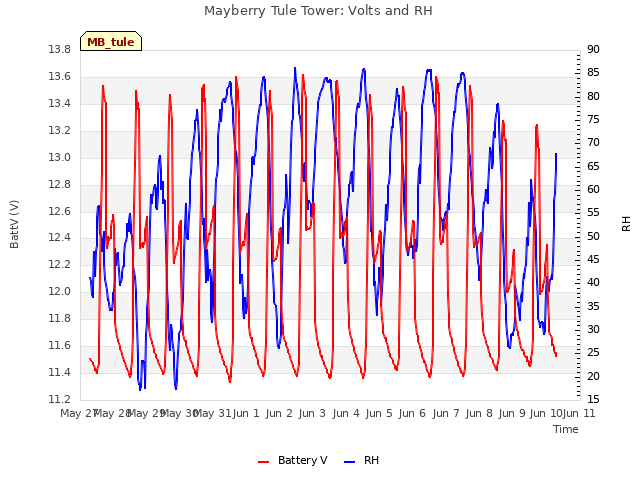640x480 pixels.
Task: Click the 12.8 tick on the BattV axis
Action: click(x=60, y=184)
